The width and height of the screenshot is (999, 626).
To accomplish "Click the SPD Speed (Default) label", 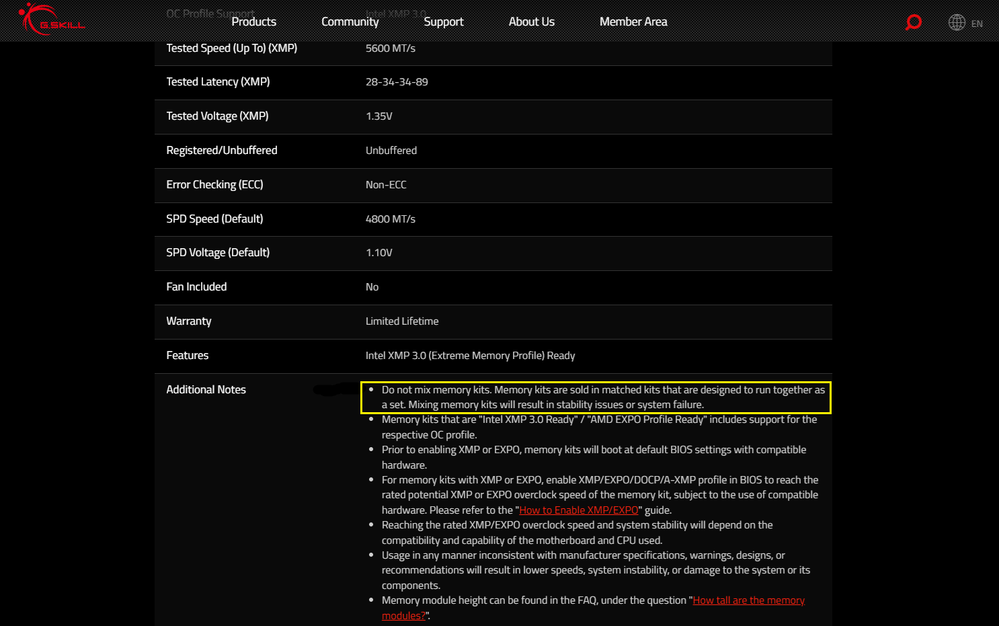I will coord(215,219).
